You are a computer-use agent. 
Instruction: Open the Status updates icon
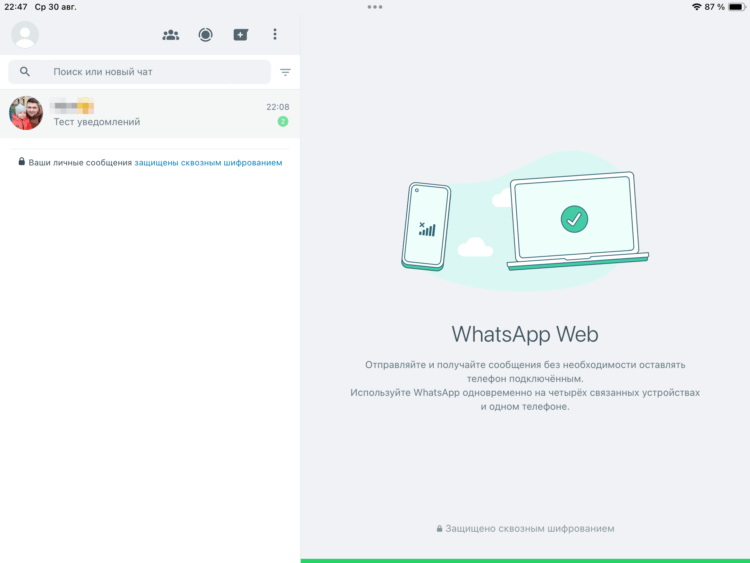coord(206,34)
